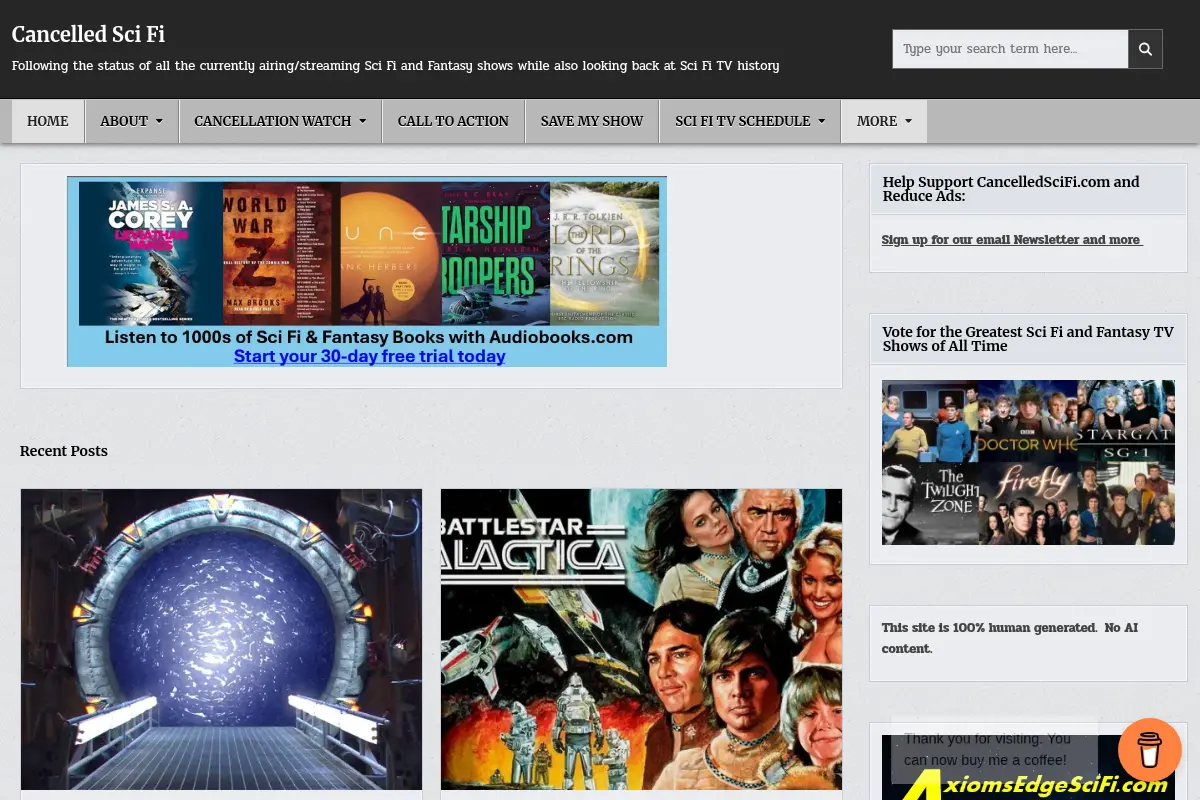Click 'Start your 30-day free trial today'
Screen dimensions: 1200x800
click(x=369, y=356)
